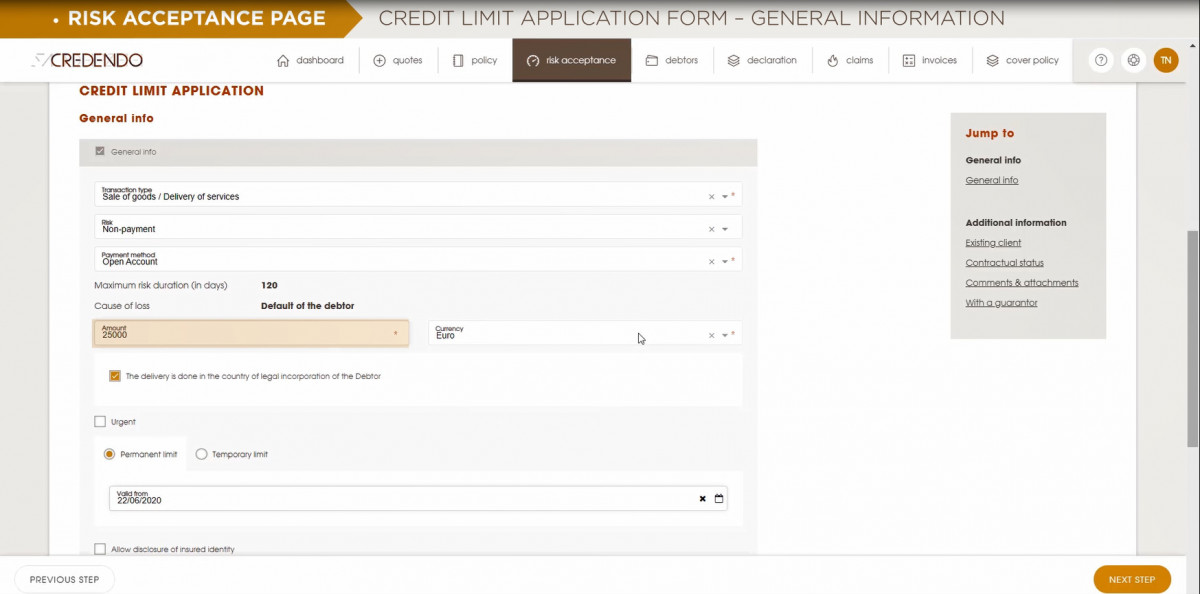Click the Previous Step button
1200x594 pixels.
65,579
